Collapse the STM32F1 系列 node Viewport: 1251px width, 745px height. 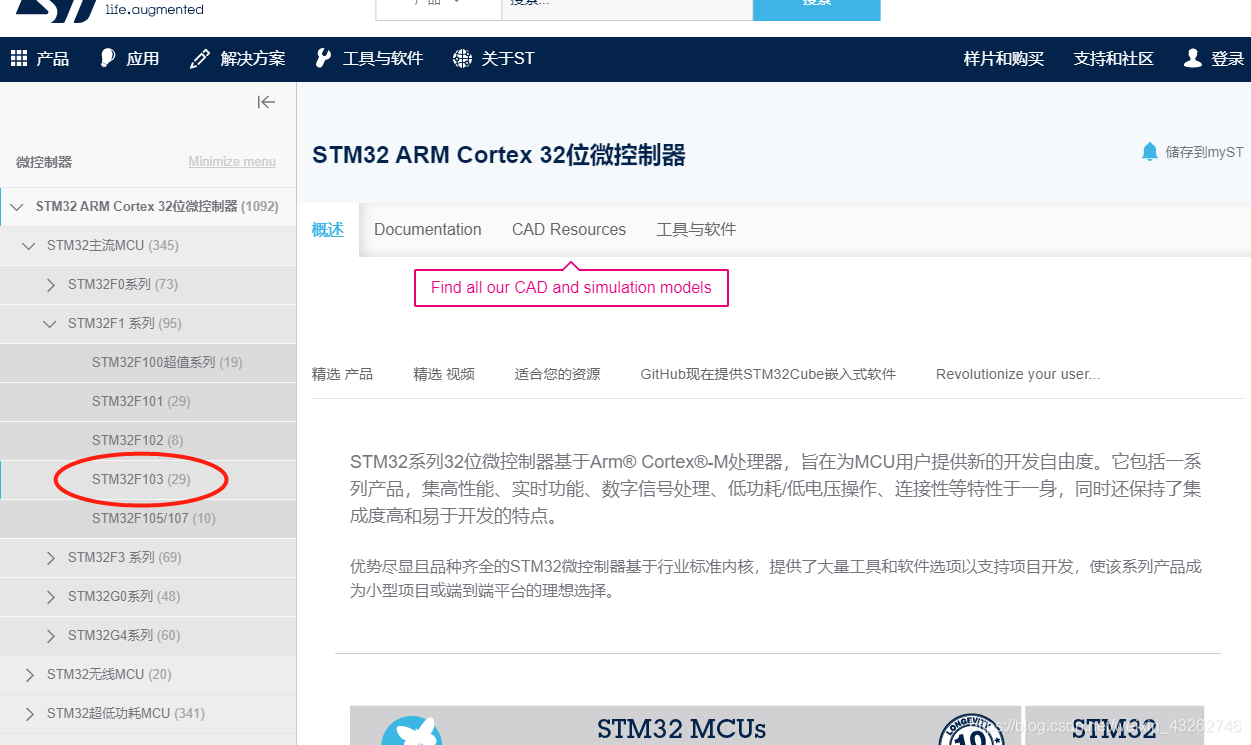tap(50, 324)
